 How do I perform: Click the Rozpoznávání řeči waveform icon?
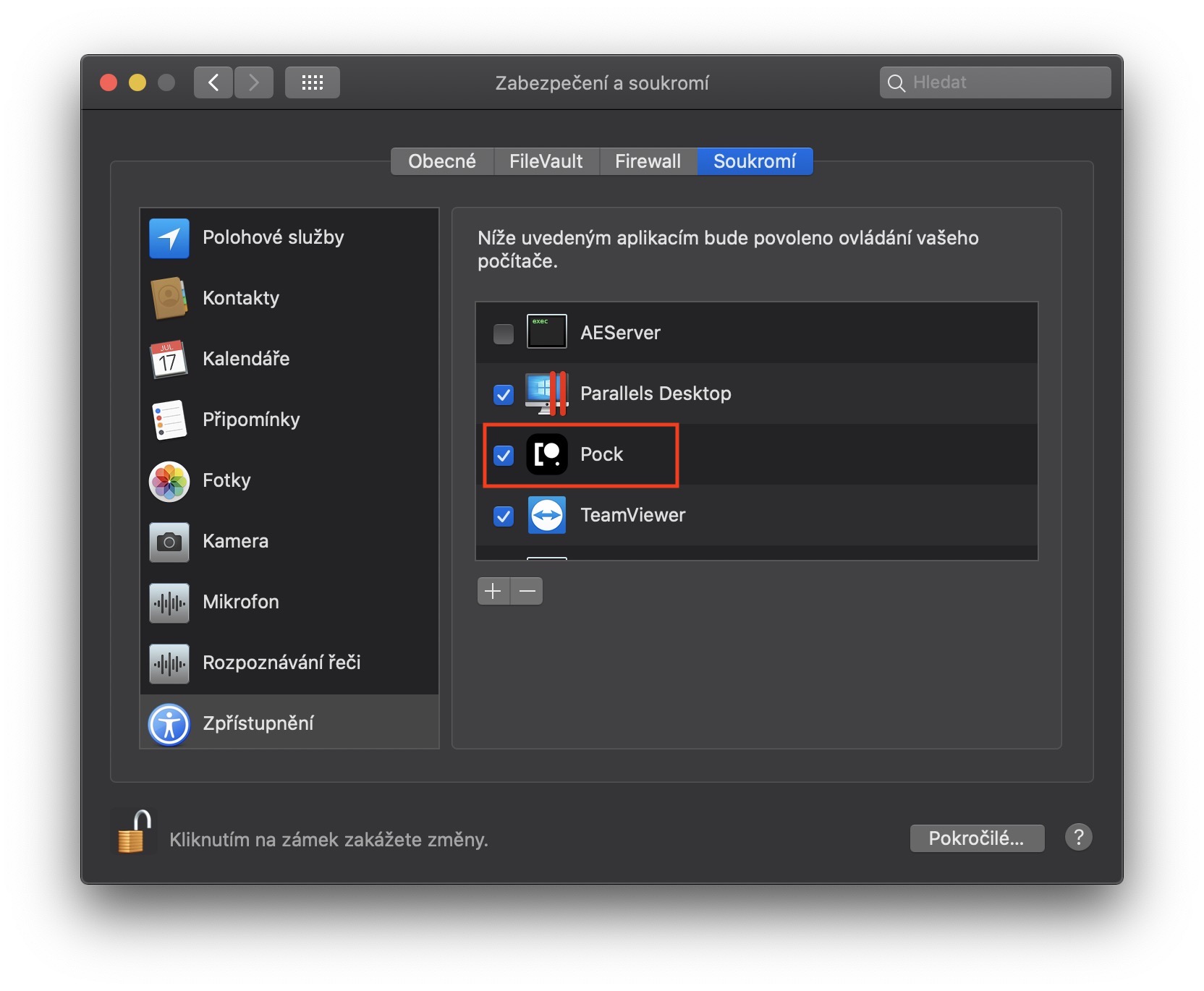tap(169, 663)
